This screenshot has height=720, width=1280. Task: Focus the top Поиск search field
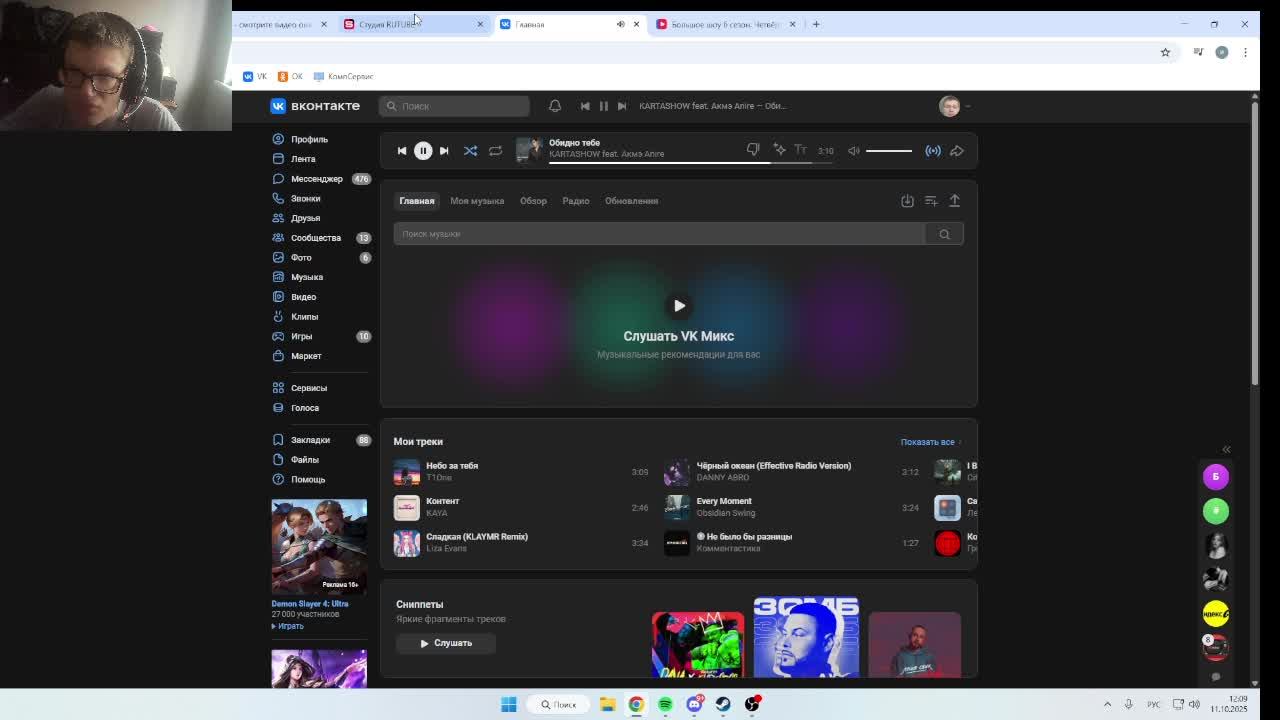(x=454, y=106)
